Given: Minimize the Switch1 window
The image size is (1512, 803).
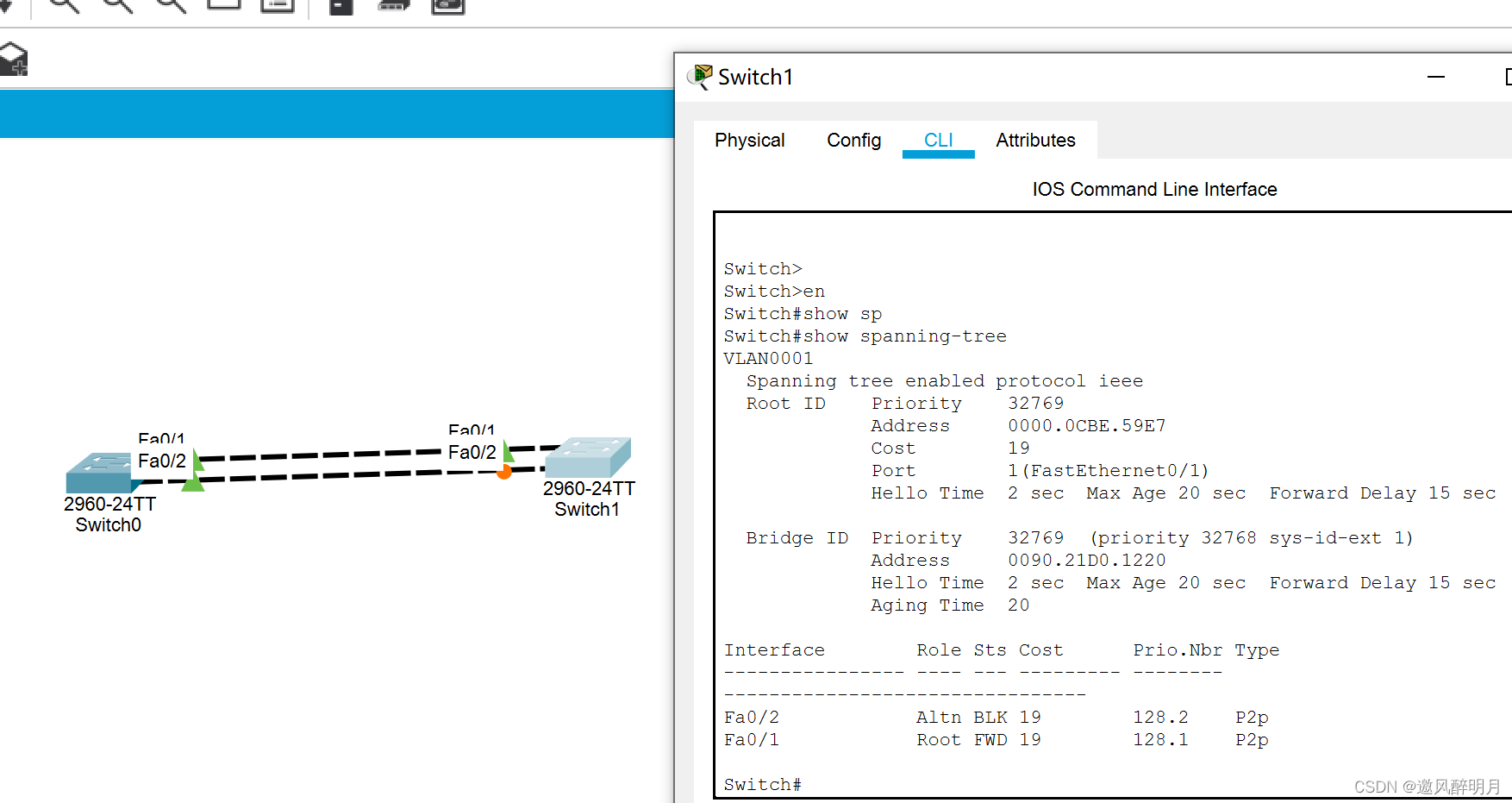Looking at the screenshot, I should click(1436, 77).
